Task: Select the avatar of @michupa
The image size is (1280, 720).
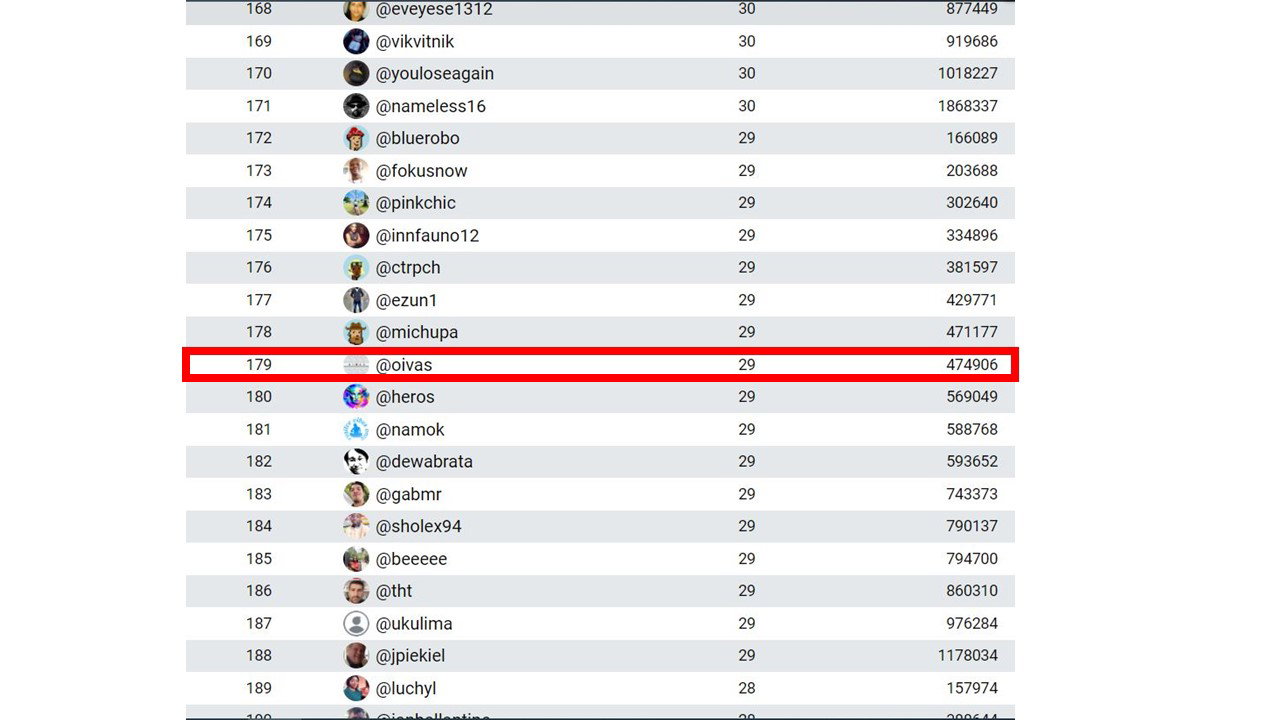Action: (x=356, y=332)
